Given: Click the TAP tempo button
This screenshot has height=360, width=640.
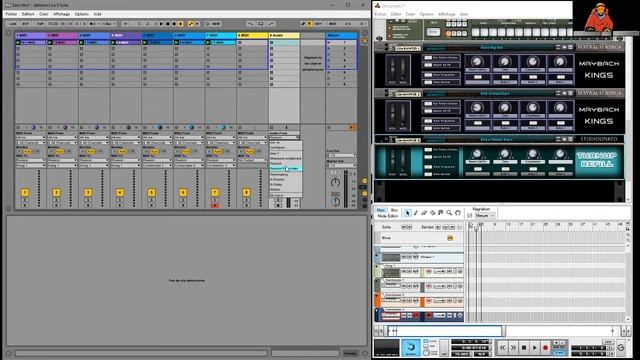Looking at the screenshot, I should (x=40, y=24).
